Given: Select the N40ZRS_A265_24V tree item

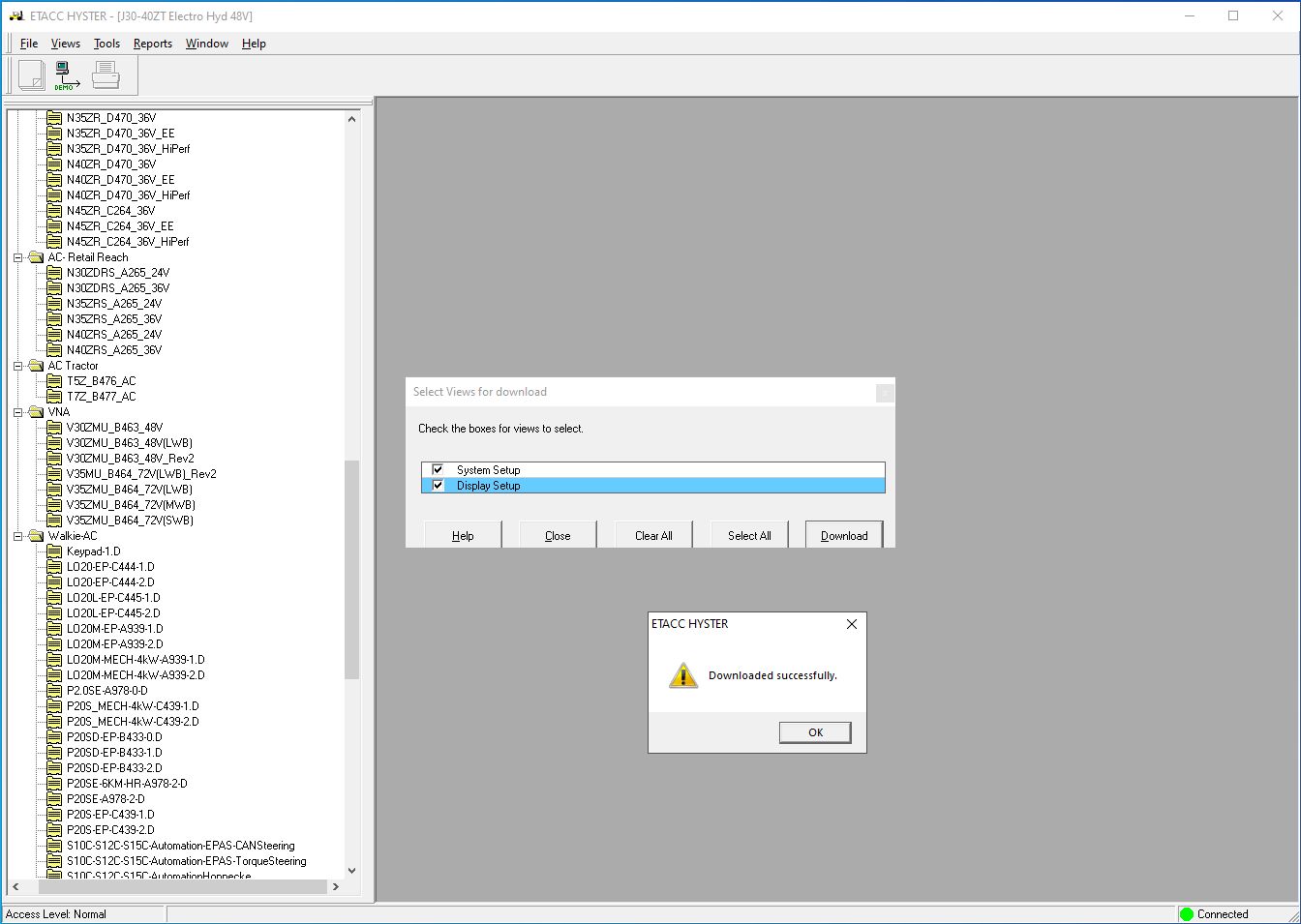Looking at the screenshot, I should (114, 335).
